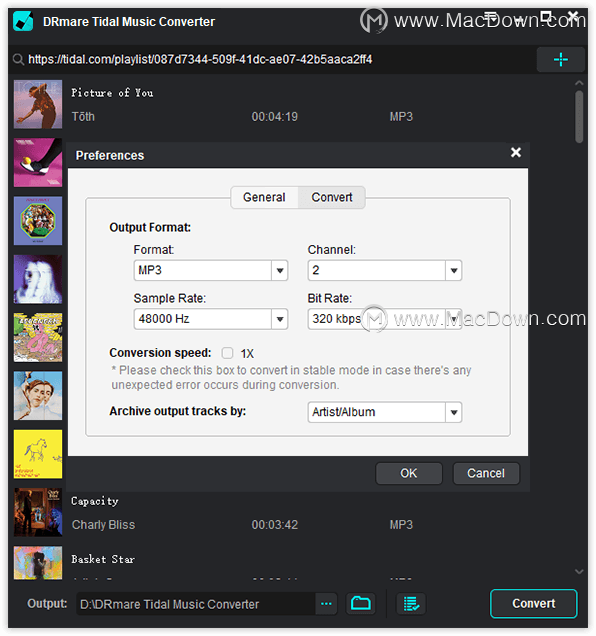Select the yellow horse album thumbnail
Screen dimensions: 596x636
pos(38,454)
